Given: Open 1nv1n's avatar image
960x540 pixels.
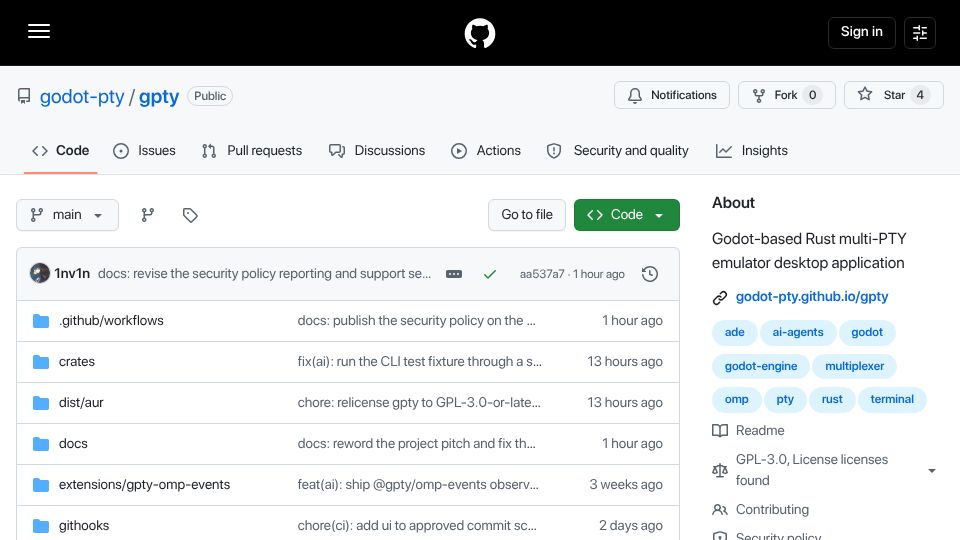Looking at the screenshot, I should coord(40,273).
